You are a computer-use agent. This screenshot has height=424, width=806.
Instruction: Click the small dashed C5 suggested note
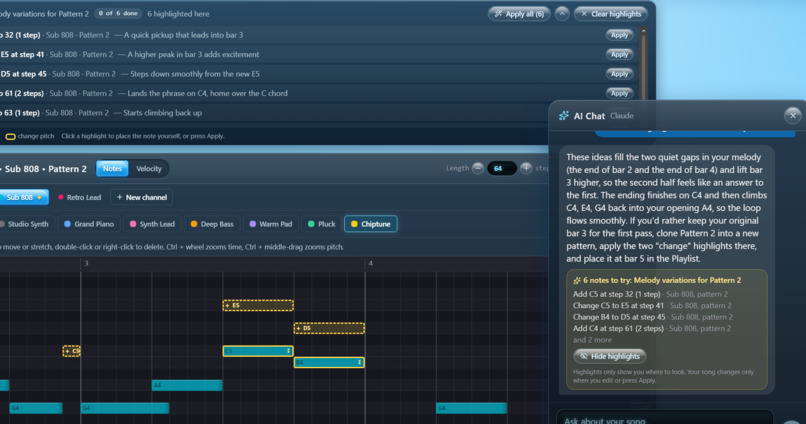point(71,351)
